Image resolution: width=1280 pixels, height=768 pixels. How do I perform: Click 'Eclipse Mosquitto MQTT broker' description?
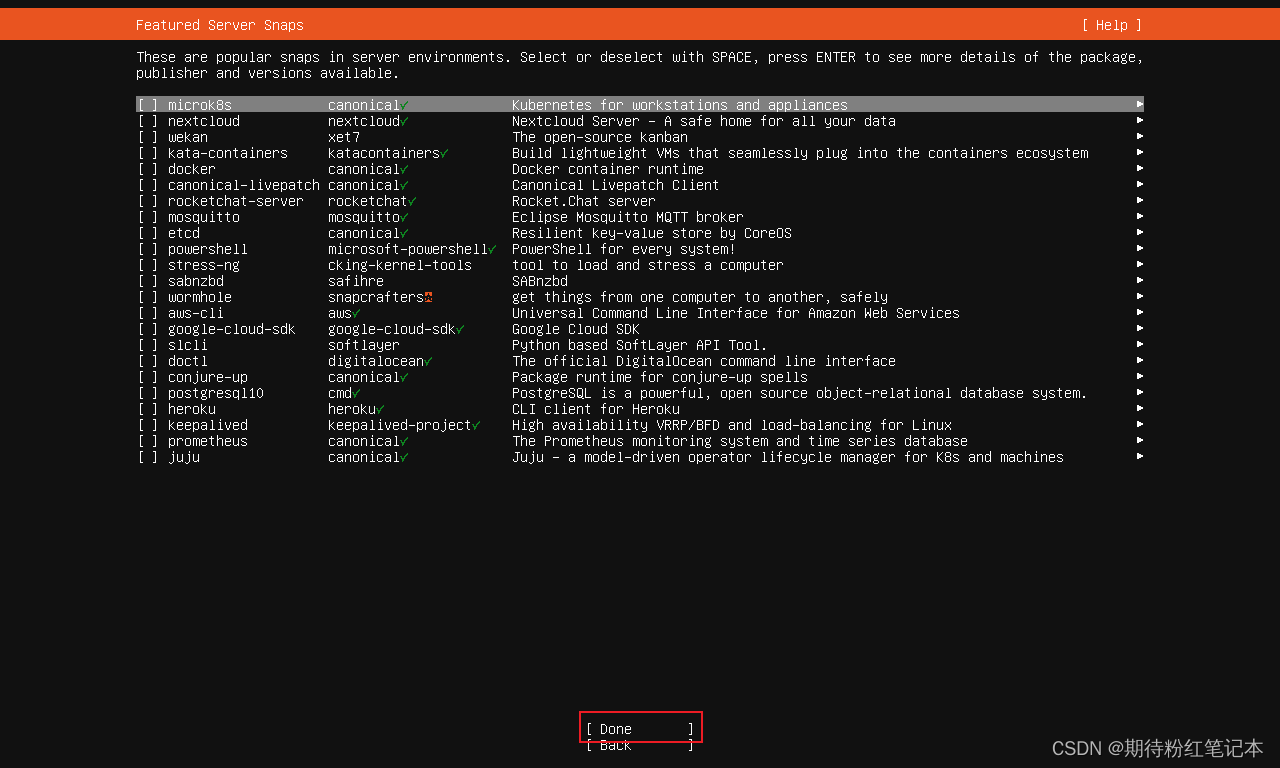(x=628, y=217)
